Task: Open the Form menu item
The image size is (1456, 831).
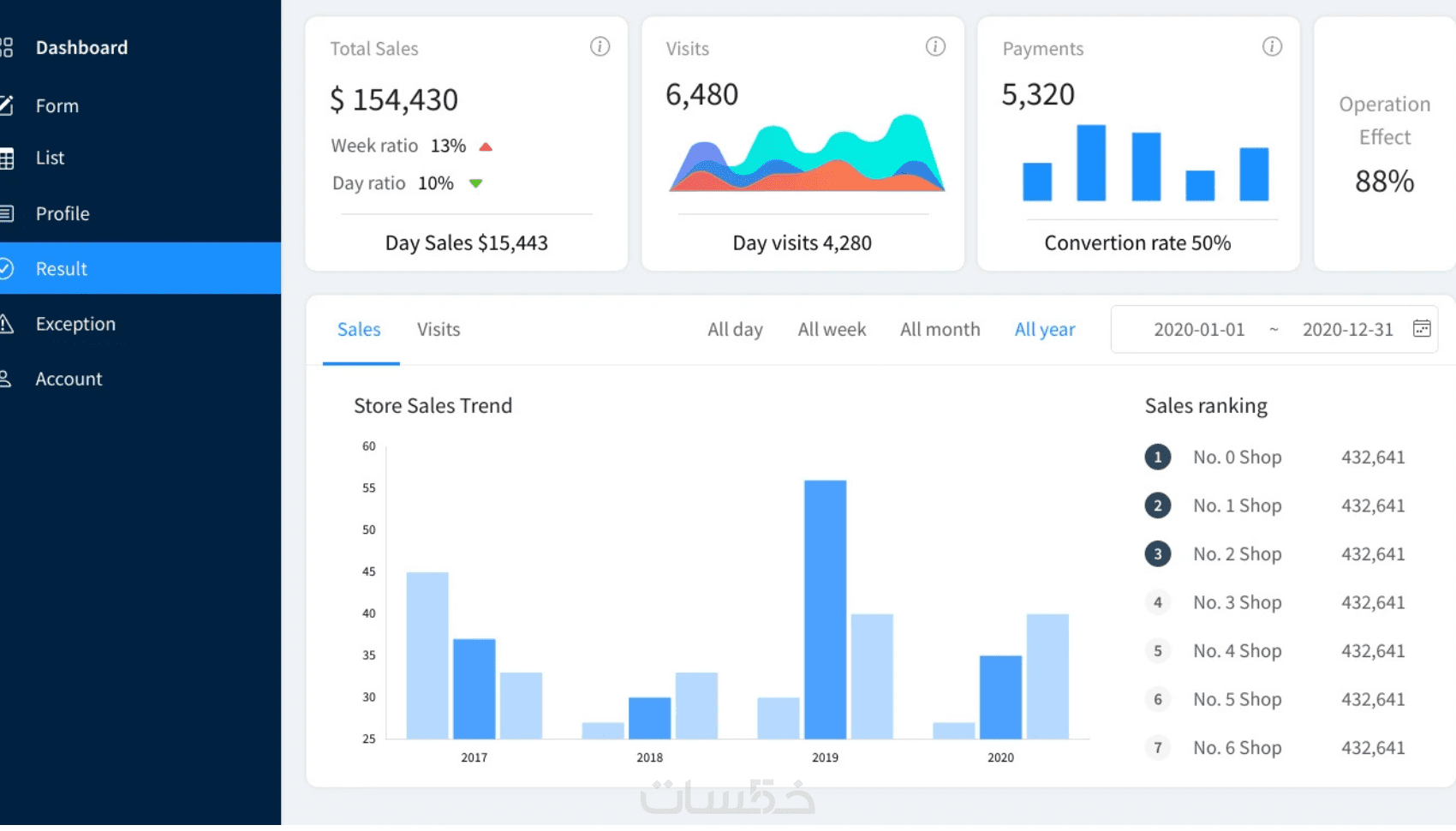Action: [x=57, y=106]
